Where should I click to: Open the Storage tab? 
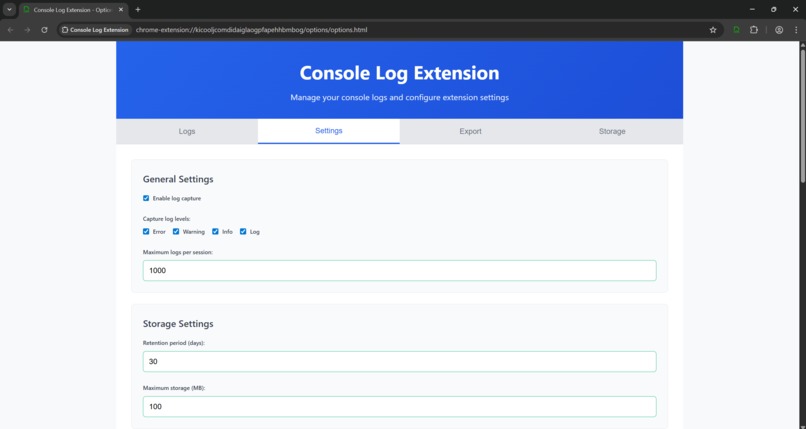coord(612,132)
